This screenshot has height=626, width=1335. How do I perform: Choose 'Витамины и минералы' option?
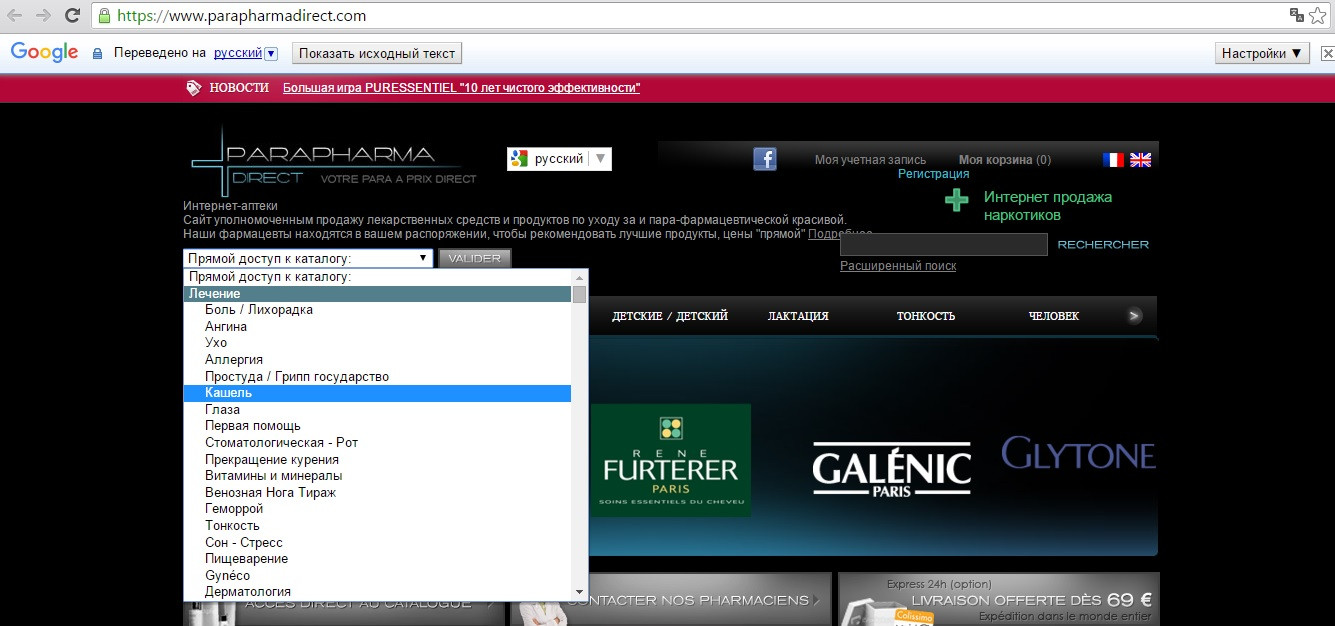377,476
